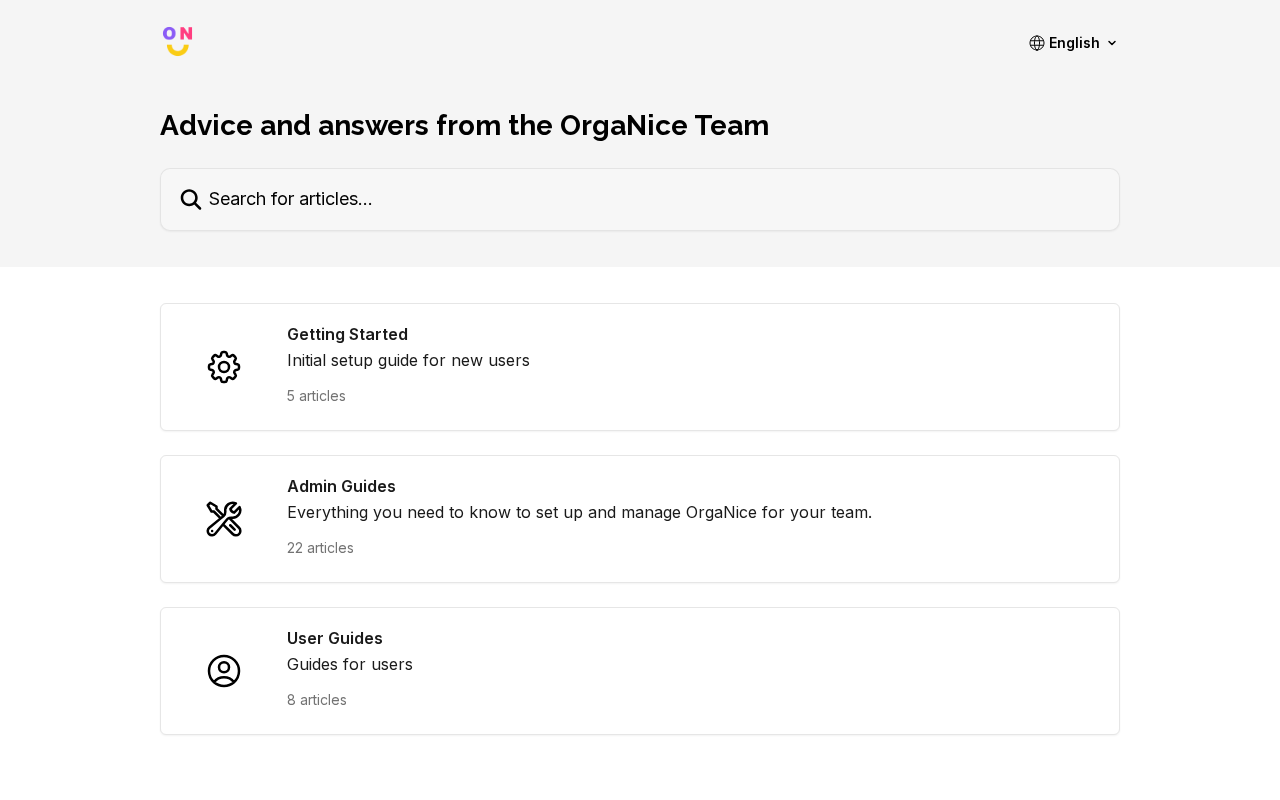The image size is (1280, 800).
Task: Click the Initial setup guide description
Action: (x=408, y=360)
